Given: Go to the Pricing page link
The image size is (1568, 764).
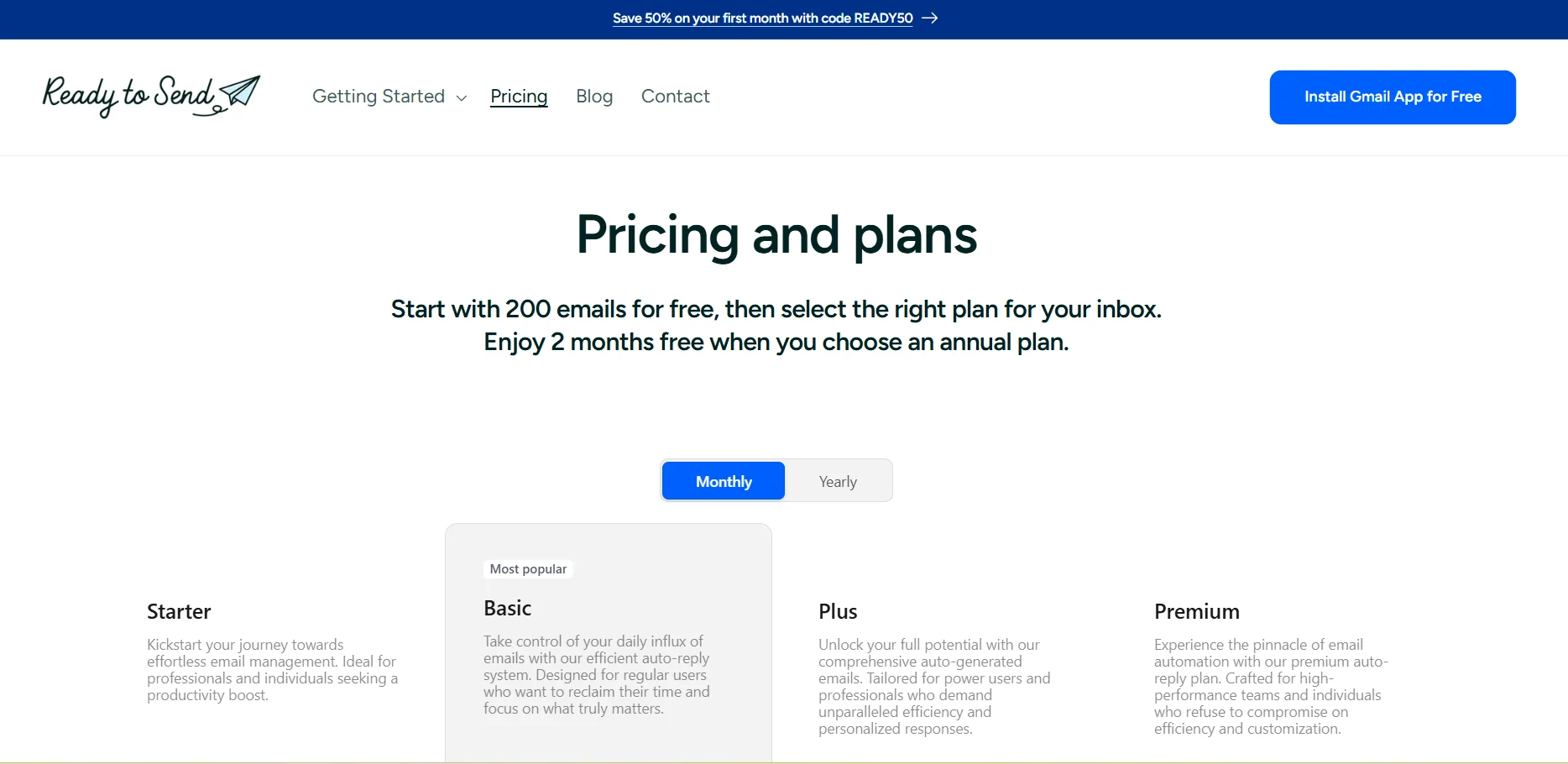Looking at the screenshot, I should (x=519, y=97).
